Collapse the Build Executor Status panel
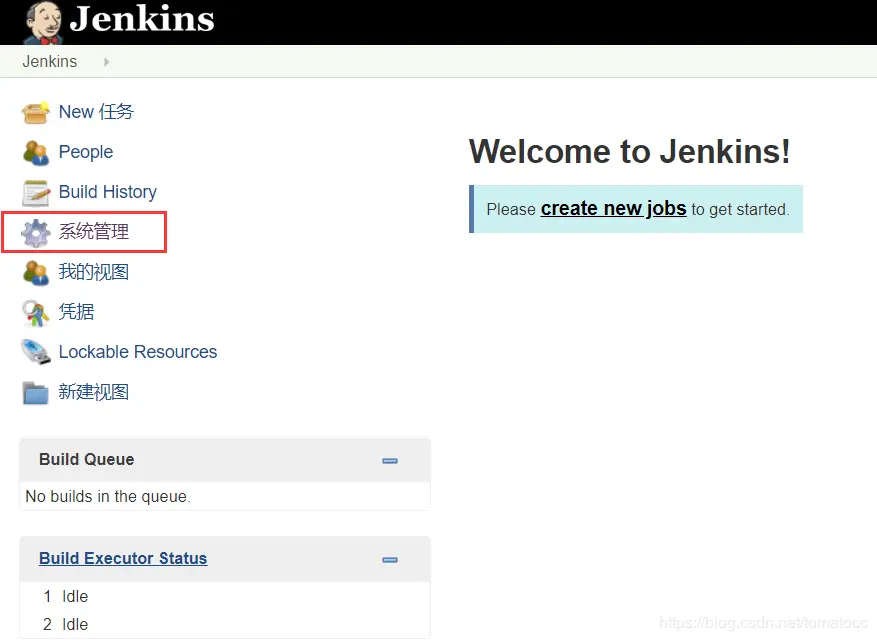Image resolution: width=877 pixels, height=641 pixels. click(390, 560)
